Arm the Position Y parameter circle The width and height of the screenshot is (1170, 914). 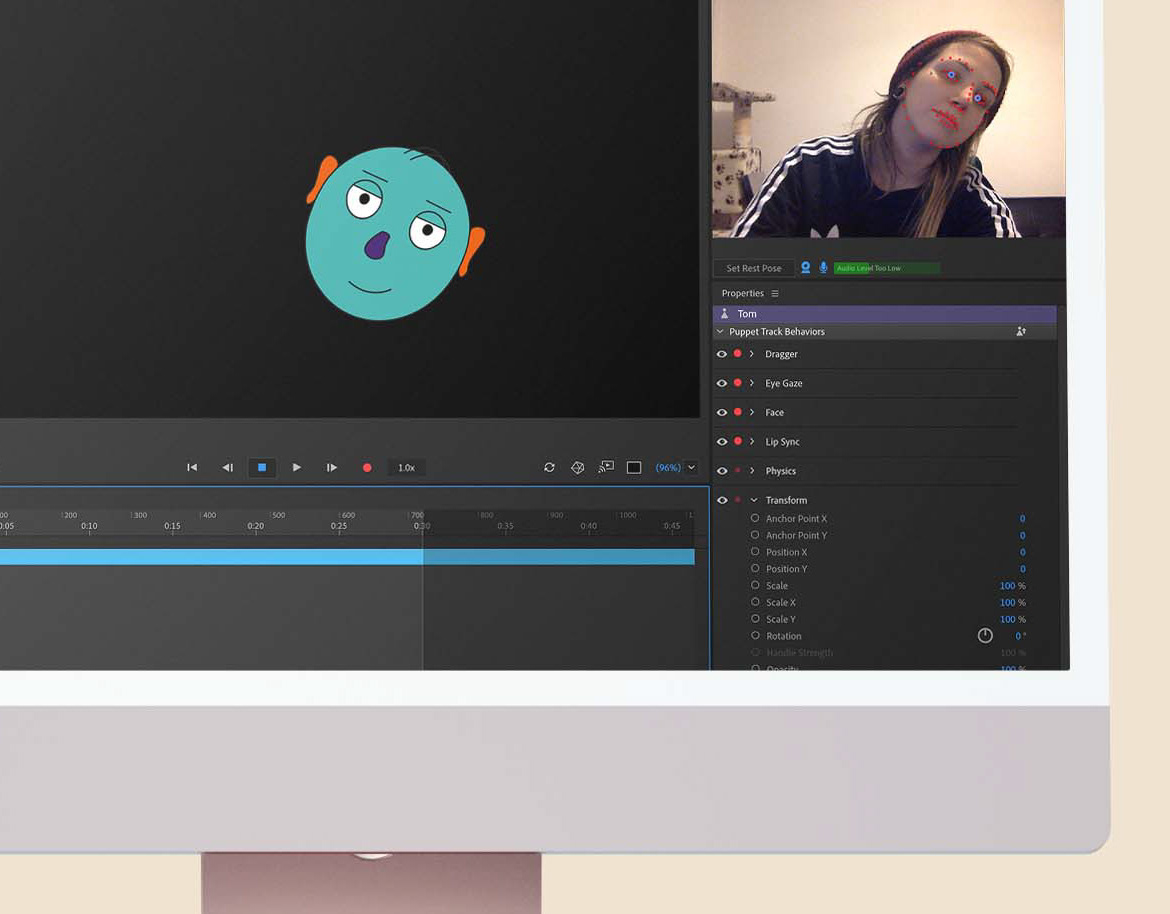tap(755, 569)
